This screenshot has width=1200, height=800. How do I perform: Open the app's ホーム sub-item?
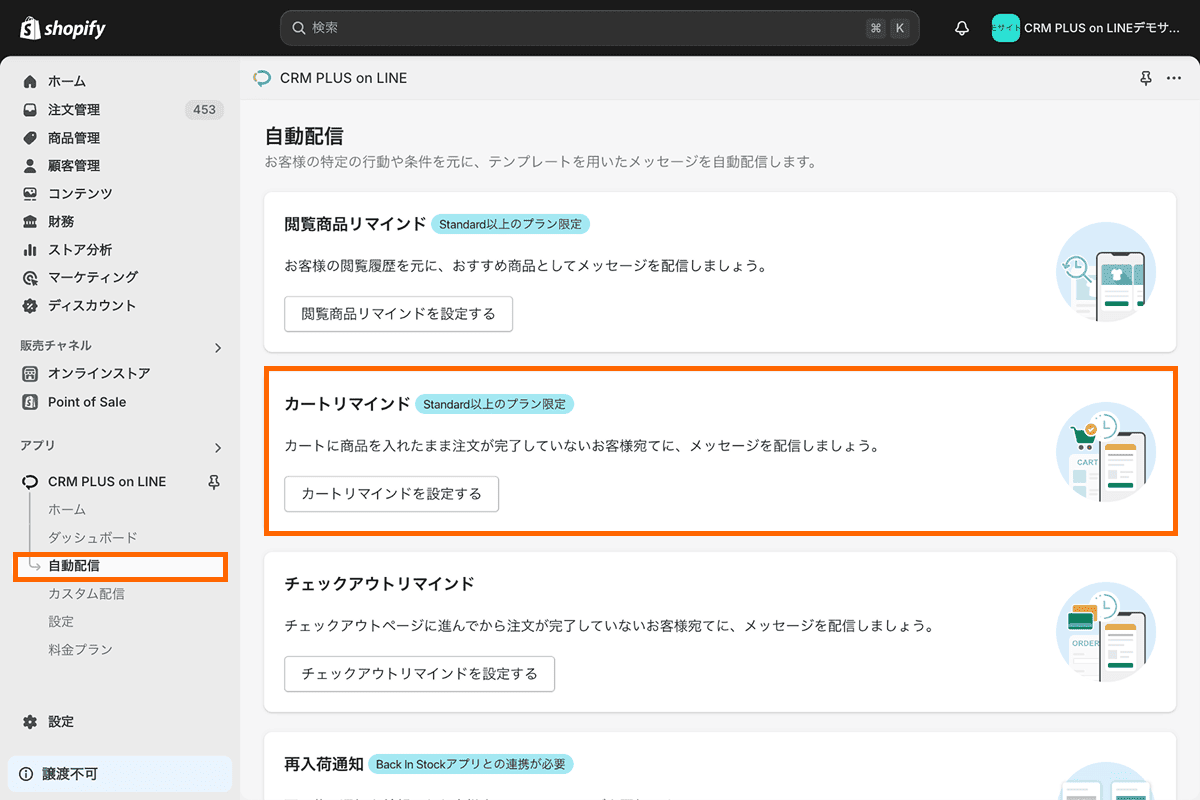click(x=67, y=510)
